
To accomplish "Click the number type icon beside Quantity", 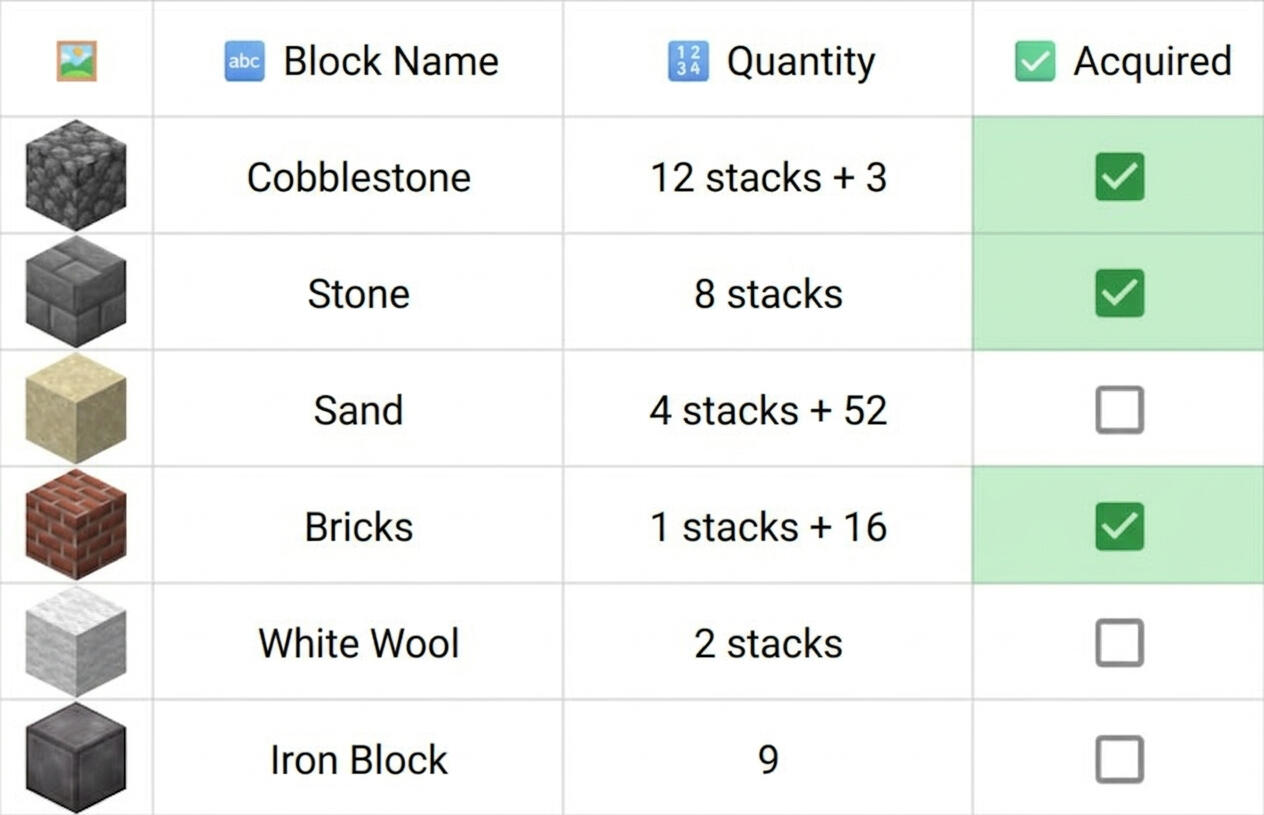I will (x=688, y=61).
